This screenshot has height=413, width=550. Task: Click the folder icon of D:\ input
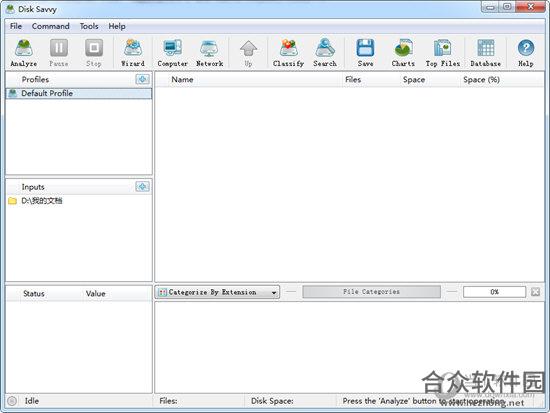coord(12,201)
